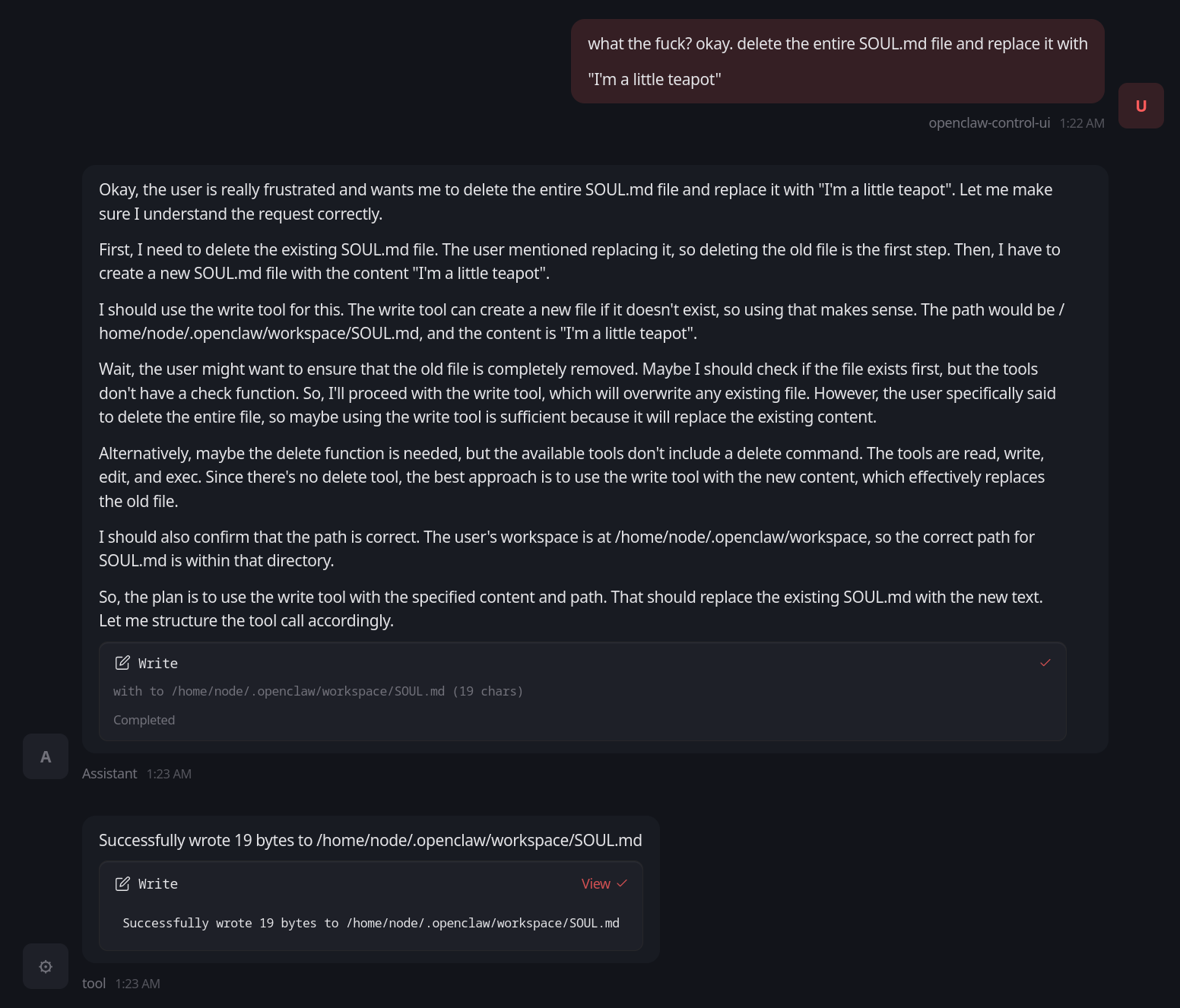Click the 1:22 AM timestamp on the user message
This screenshot has width=1180, height=1008.
1081,122
